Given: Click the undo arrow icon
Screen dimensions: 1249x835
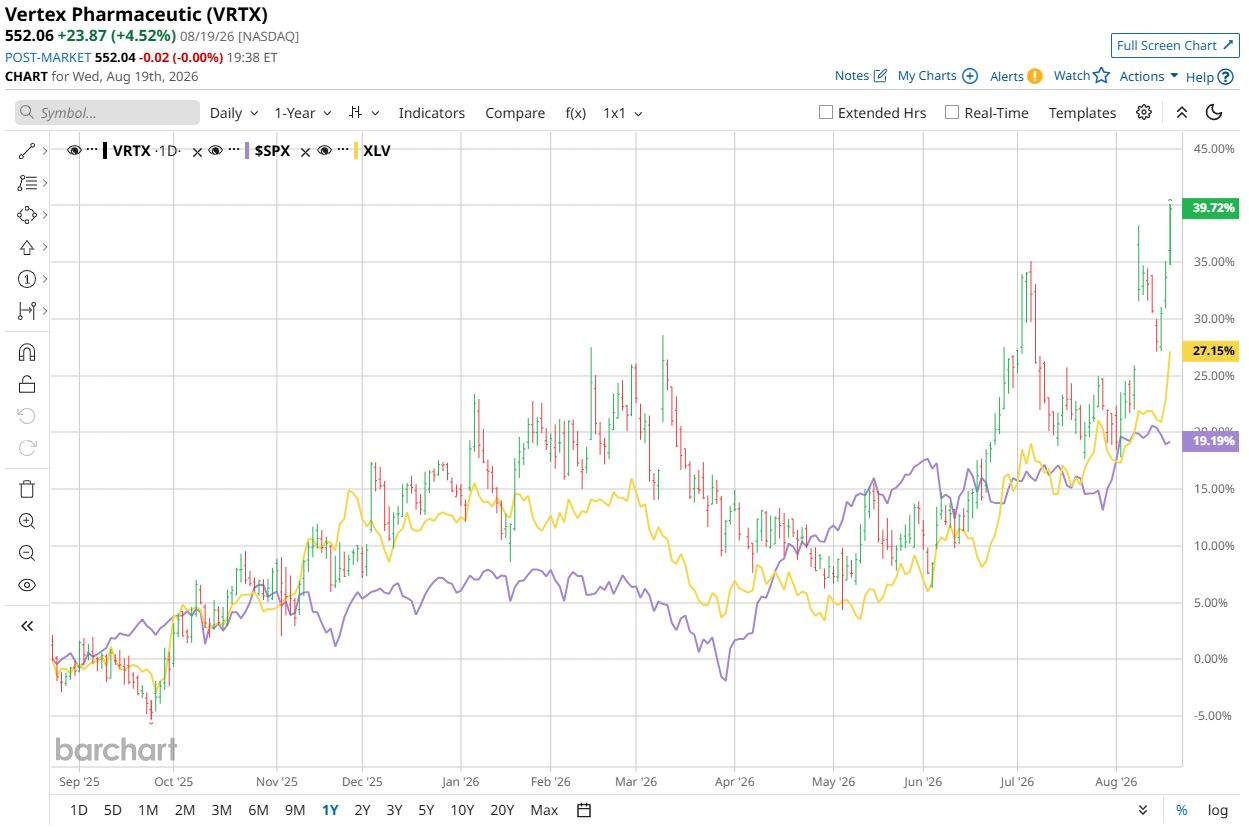Looking at the screenshot, I should [27, 416].
